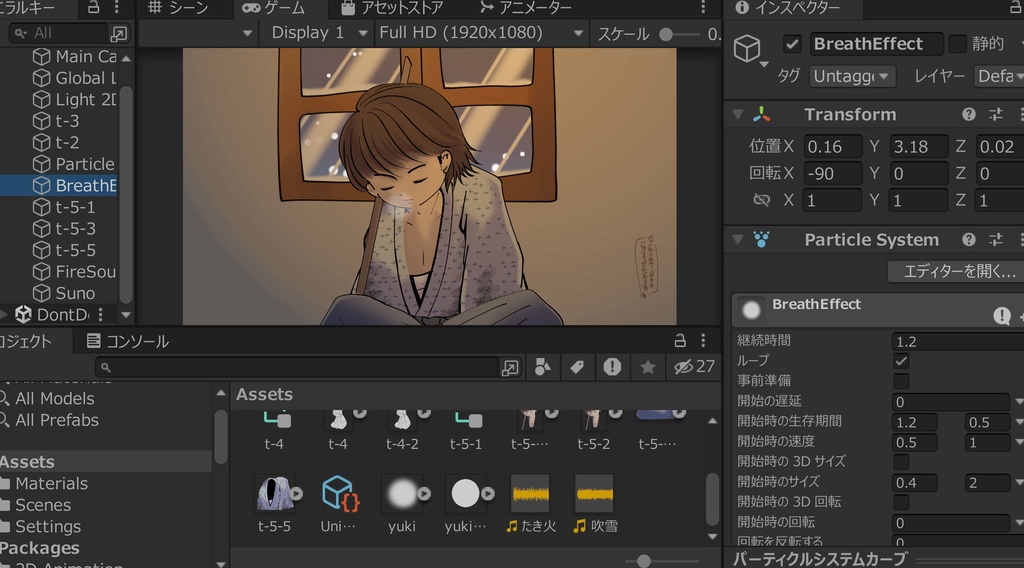The height and width of the screenshot is (568, 1024).
Task: Open Transform preset settings icon
Action: pyautogui.click(x=996, y=114)
